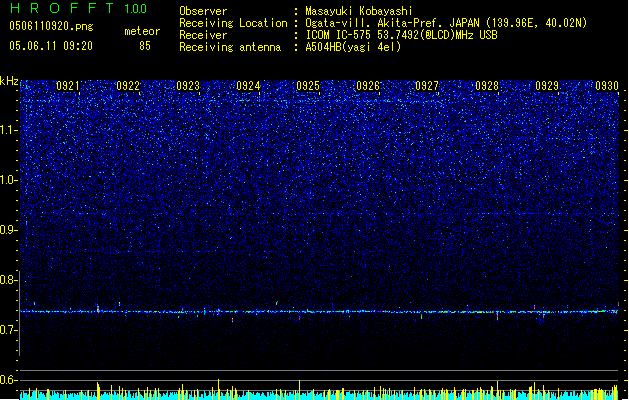Click the 0923 time marker

pyautogui.click(x=188, y=85)
